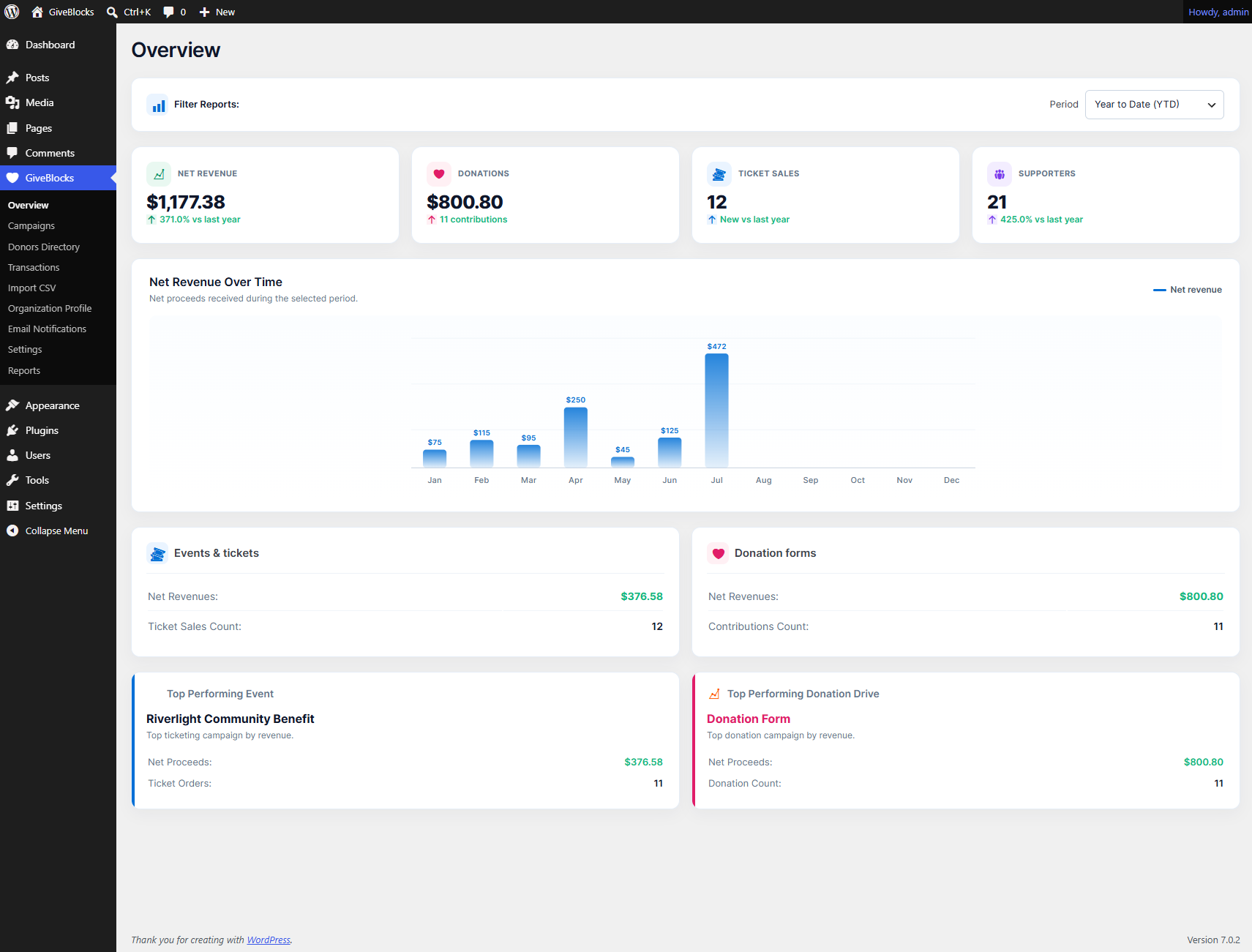Click the 11 contributions text
This screenshot has height=952, width=1252.
[x=473, y=220]
